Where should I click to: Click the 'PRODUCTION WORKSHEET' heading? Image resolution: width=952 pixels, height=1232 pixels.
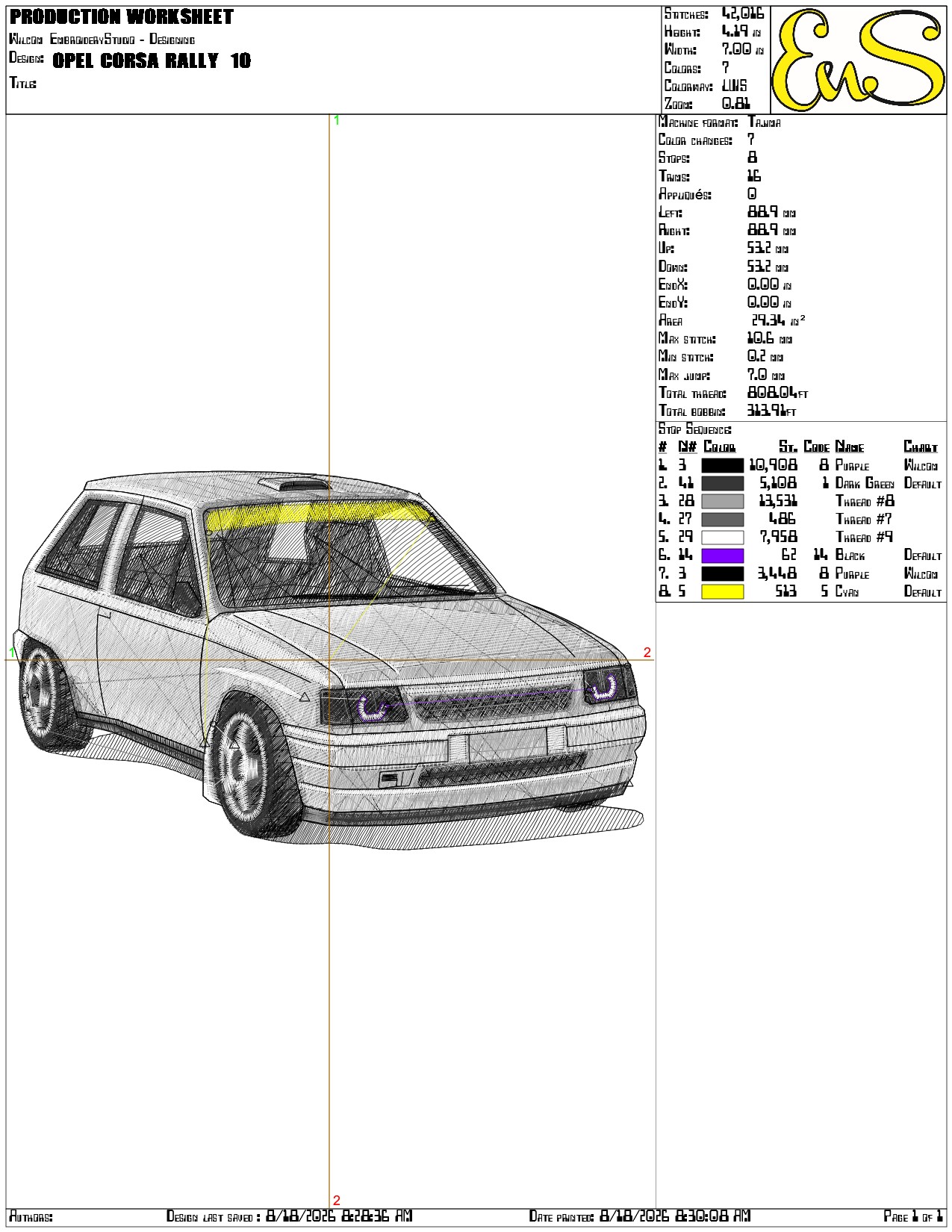[x=121, y=16]
